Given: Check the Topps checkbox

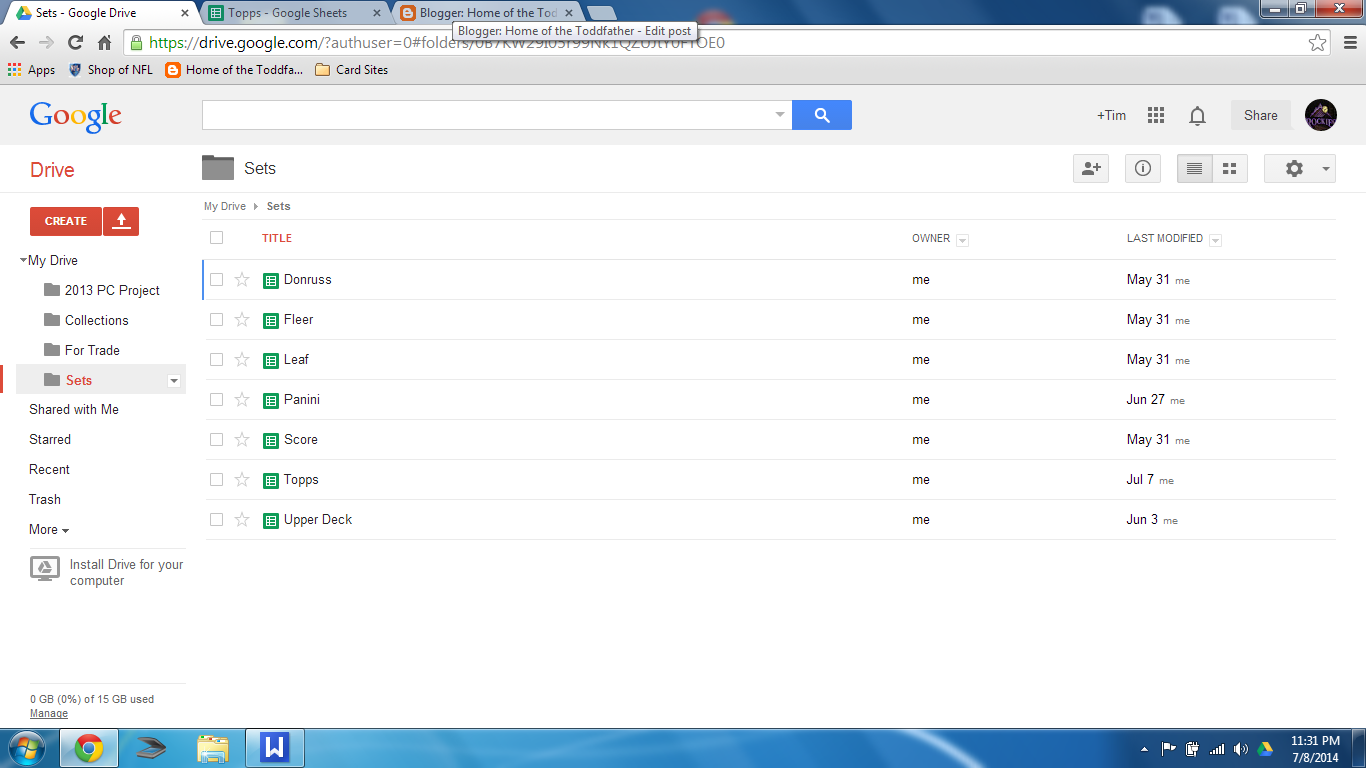Looking at the screenshot, I should (216, 480).
